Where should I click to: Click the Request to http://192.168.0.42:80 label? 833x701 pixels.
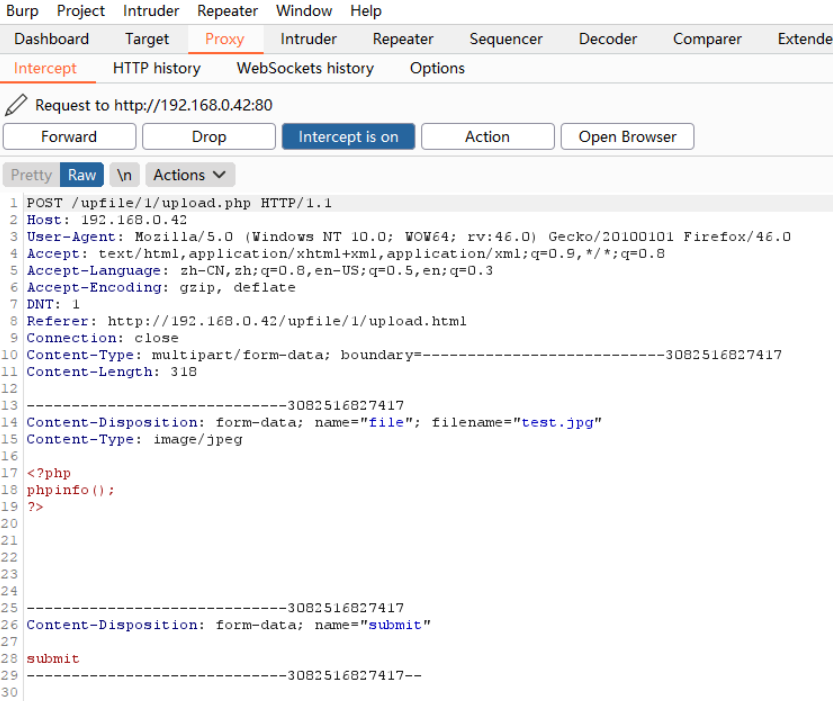pos(154,105)
